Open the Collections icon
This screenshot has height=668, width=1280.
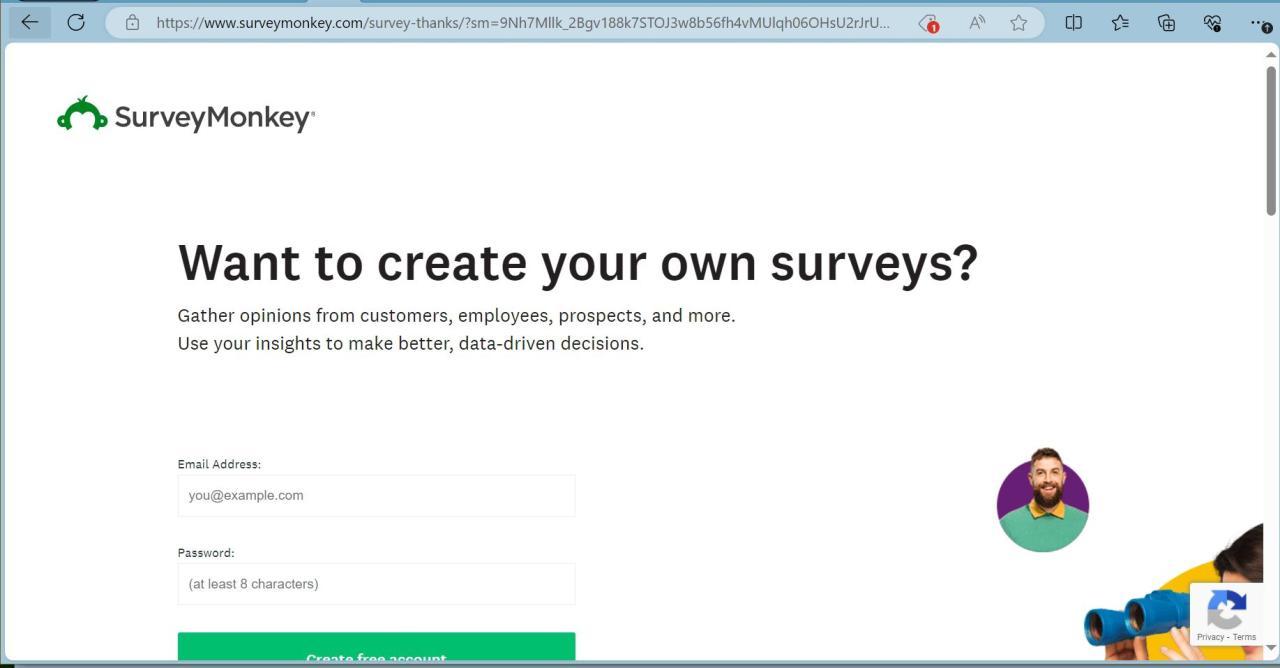click(1166, 22)
